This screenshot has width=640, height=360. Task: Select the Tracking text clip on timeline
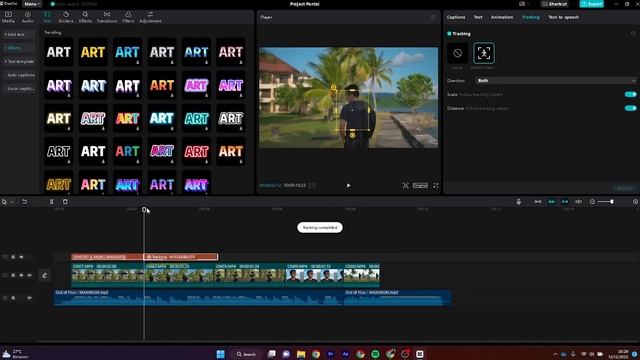(181, 257)
